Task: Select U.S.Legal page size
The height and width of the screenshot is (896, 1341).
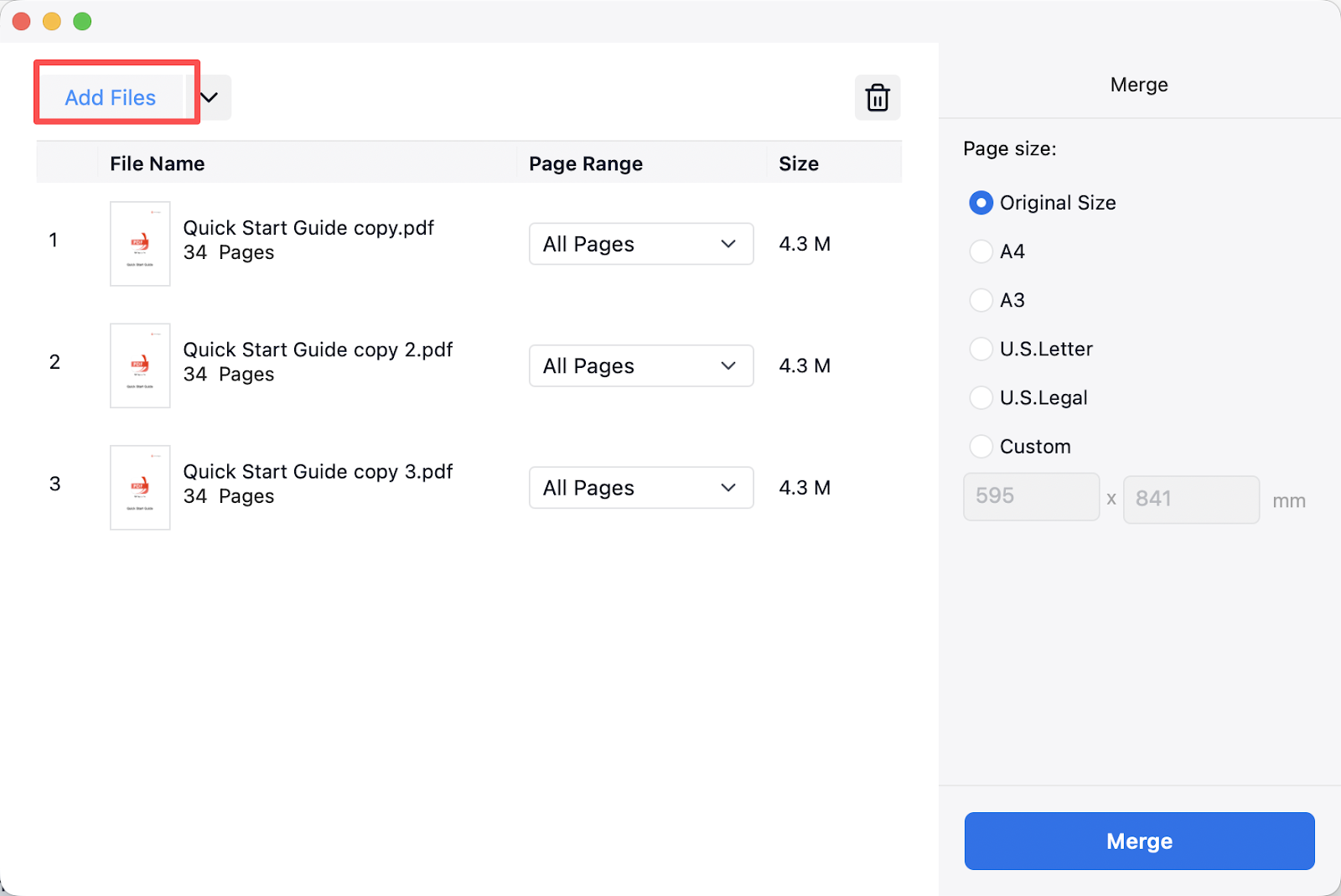Action: 981,397
